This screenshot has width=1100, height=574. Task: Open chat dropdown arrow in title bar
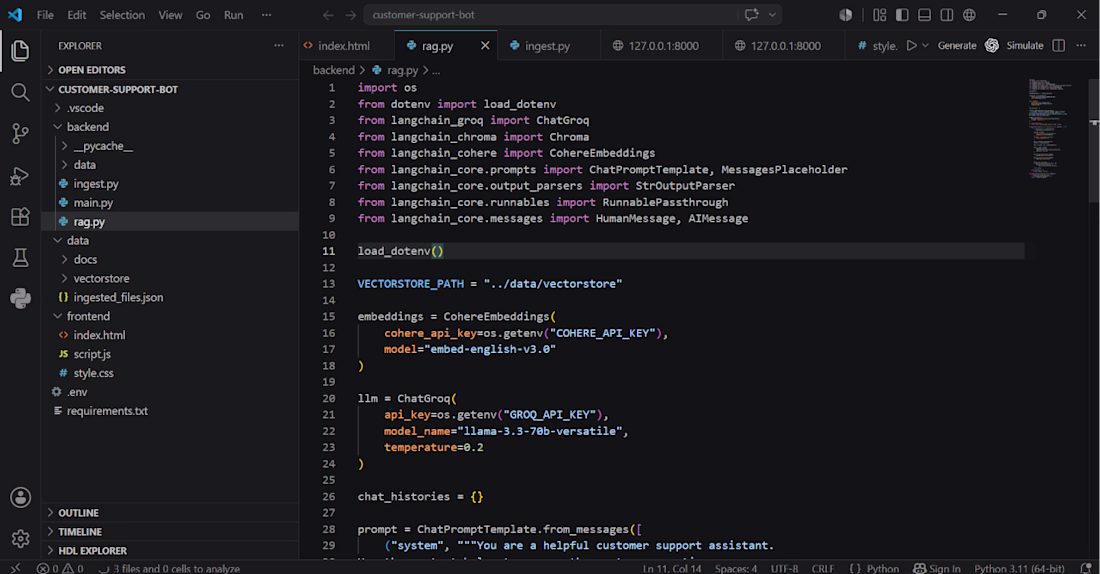click(x=772, y=15)
